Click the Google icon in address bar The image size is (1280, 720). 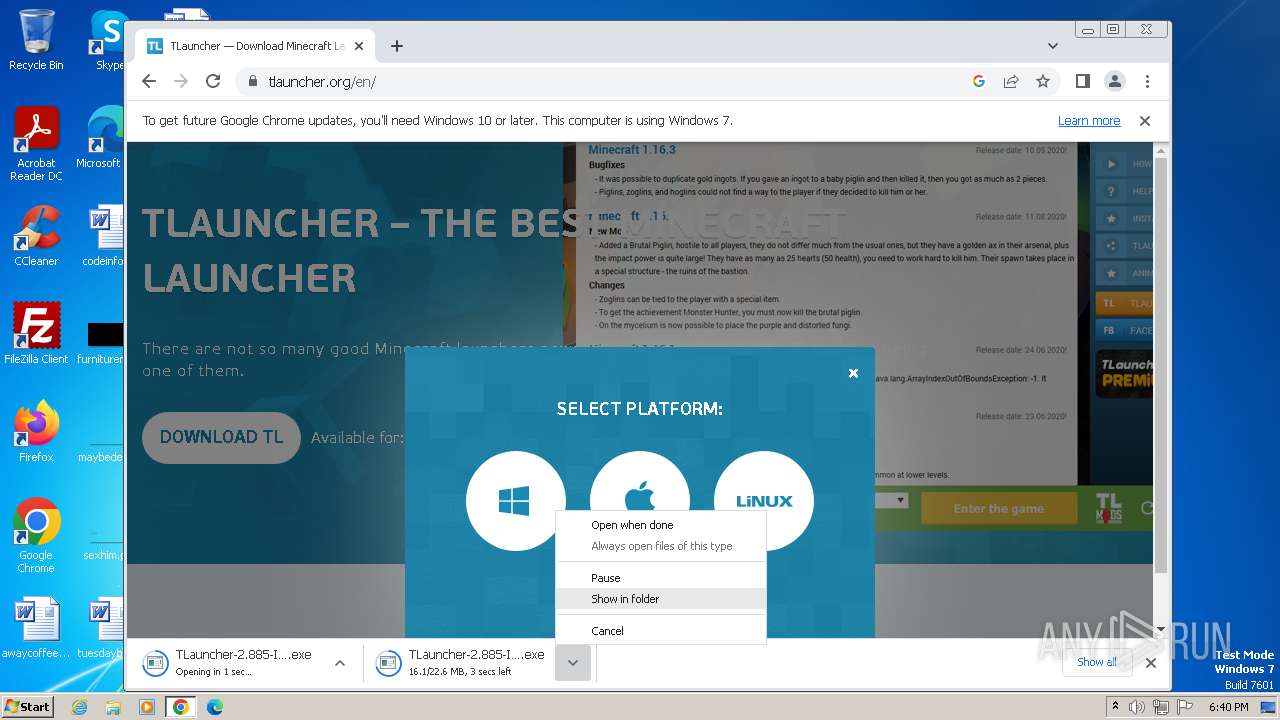tap(979, 81)
